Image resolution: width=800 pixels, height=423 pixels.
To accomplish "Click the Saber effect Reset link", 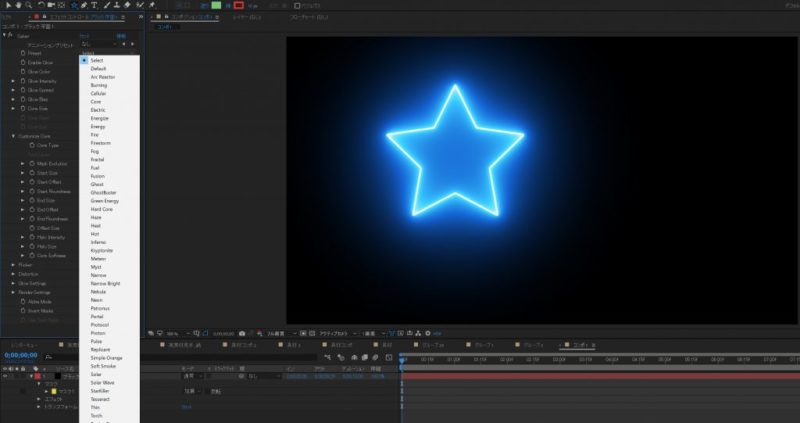I will coord(84,35).
